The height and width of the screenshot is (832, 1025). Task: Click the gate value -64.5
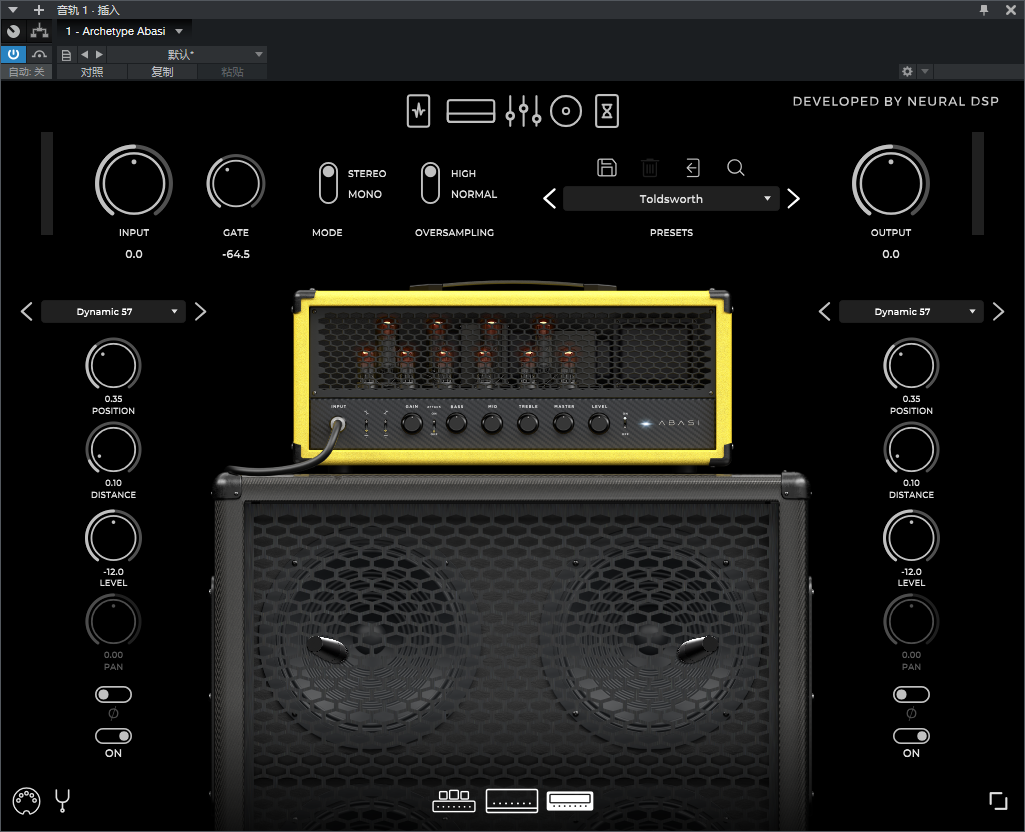pos(236,254)
